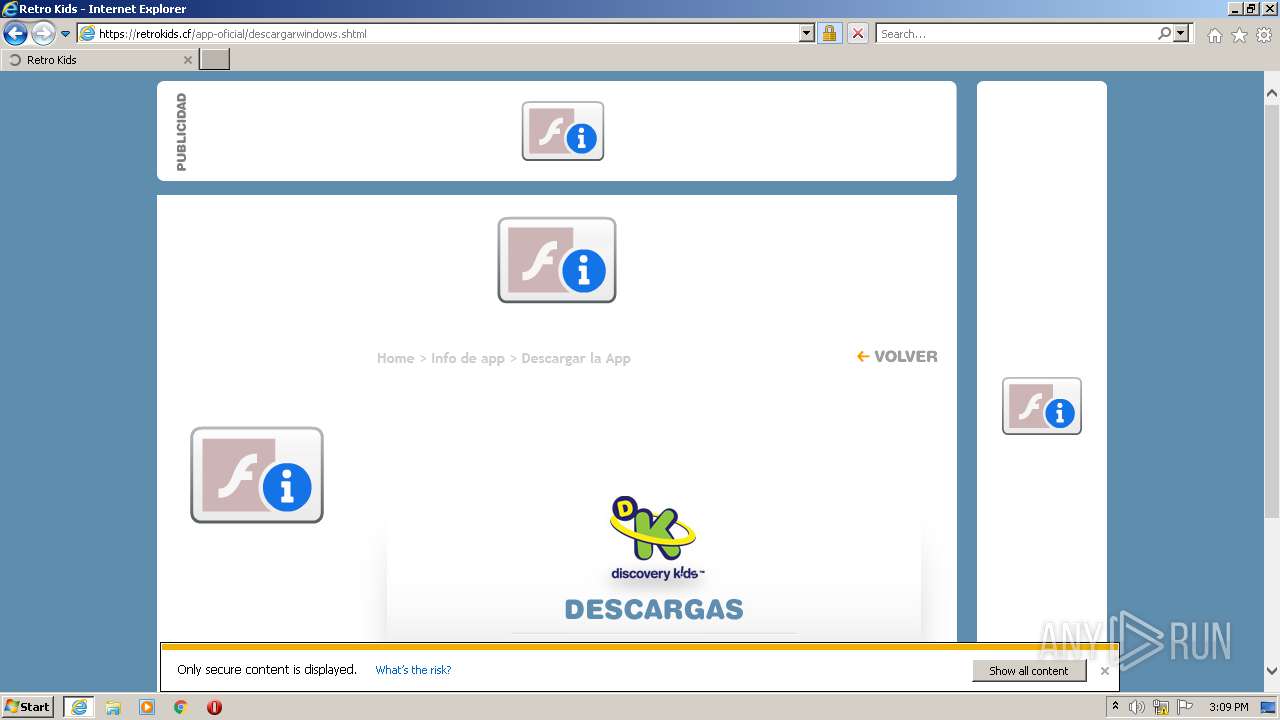Open the Action Center flag icon

[x=1185, y=707]
